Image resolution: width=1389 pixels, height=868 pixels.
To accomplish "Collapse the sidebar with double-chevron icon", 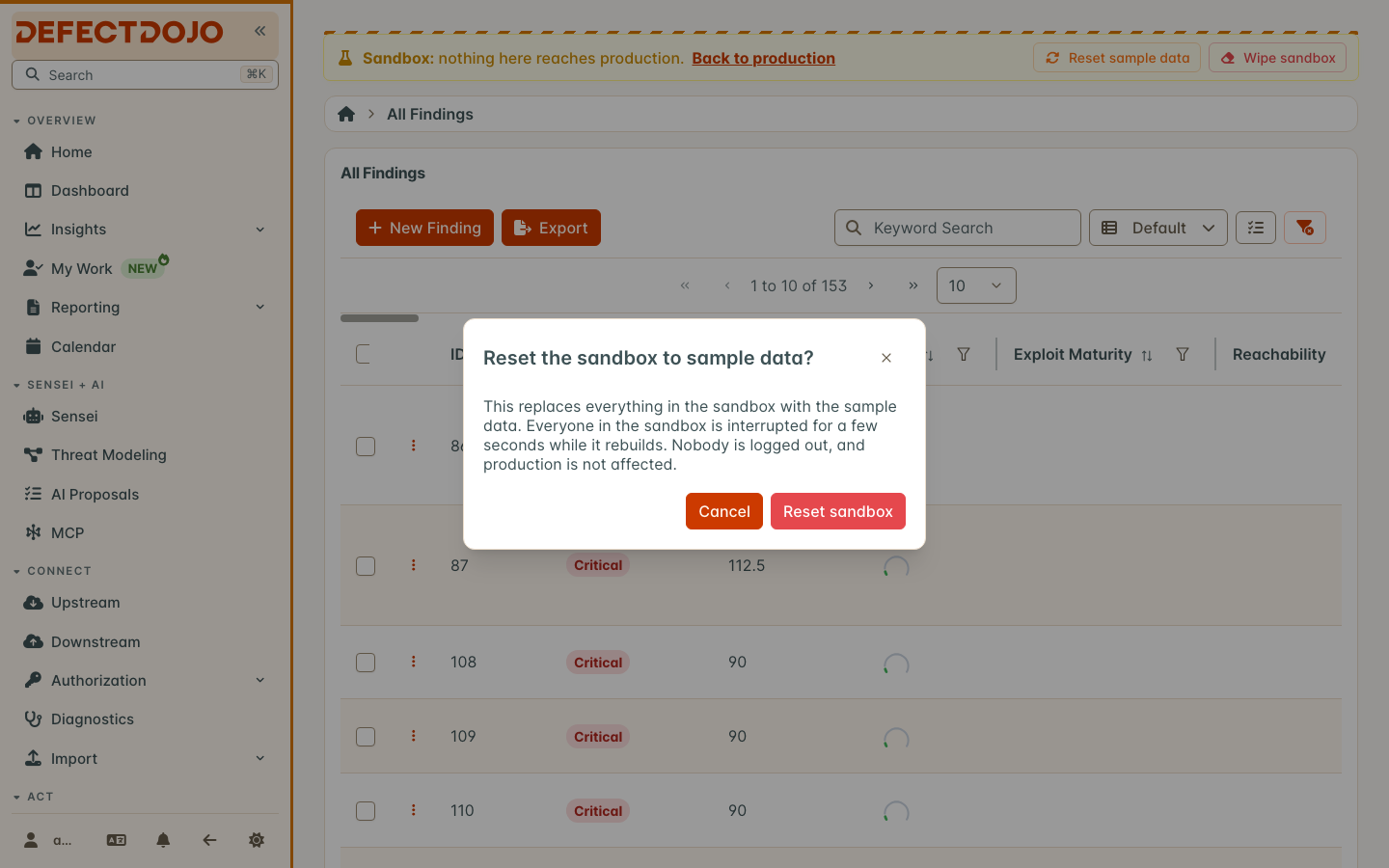I will [x=260, y=31].
